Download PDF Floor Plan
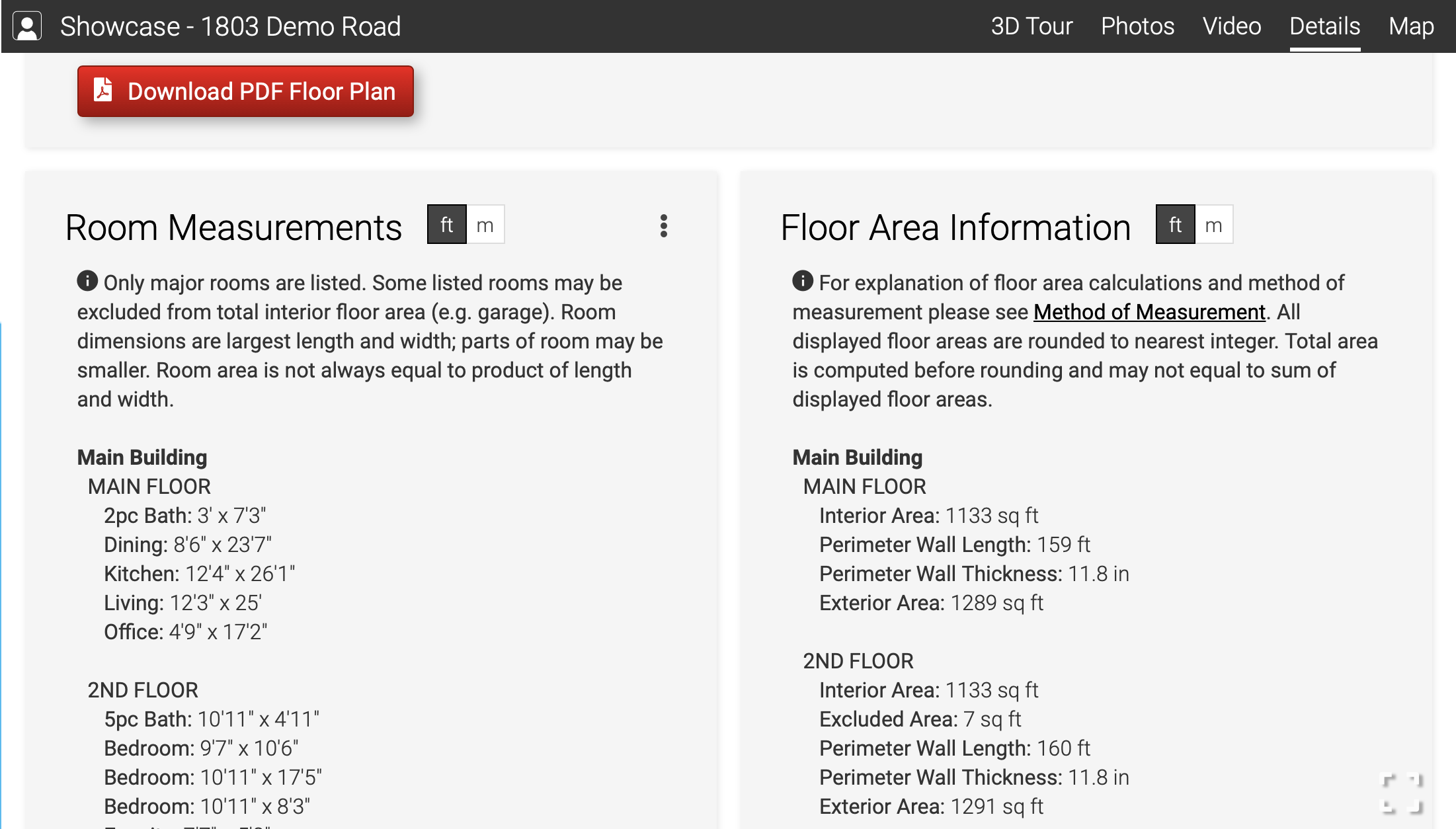 (x=245, y=91)
